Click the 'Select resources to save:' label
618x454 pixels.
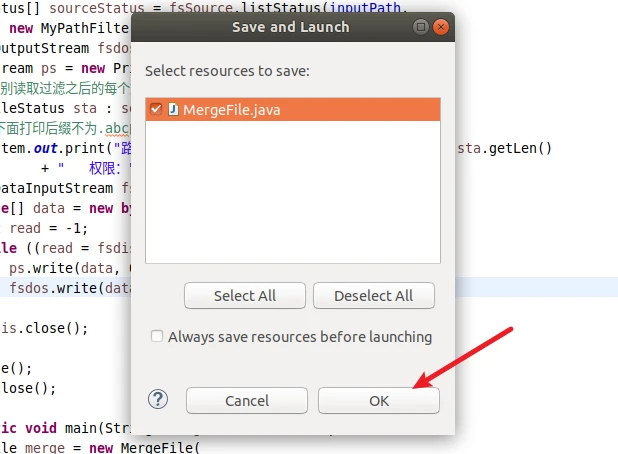tap(228, 71)
